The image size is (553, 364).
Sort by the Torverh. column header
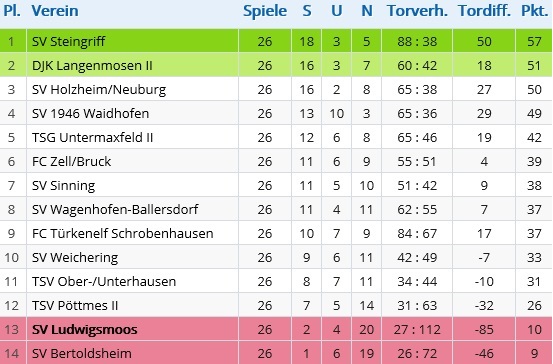pyautogui.click(x=417, y=11)
